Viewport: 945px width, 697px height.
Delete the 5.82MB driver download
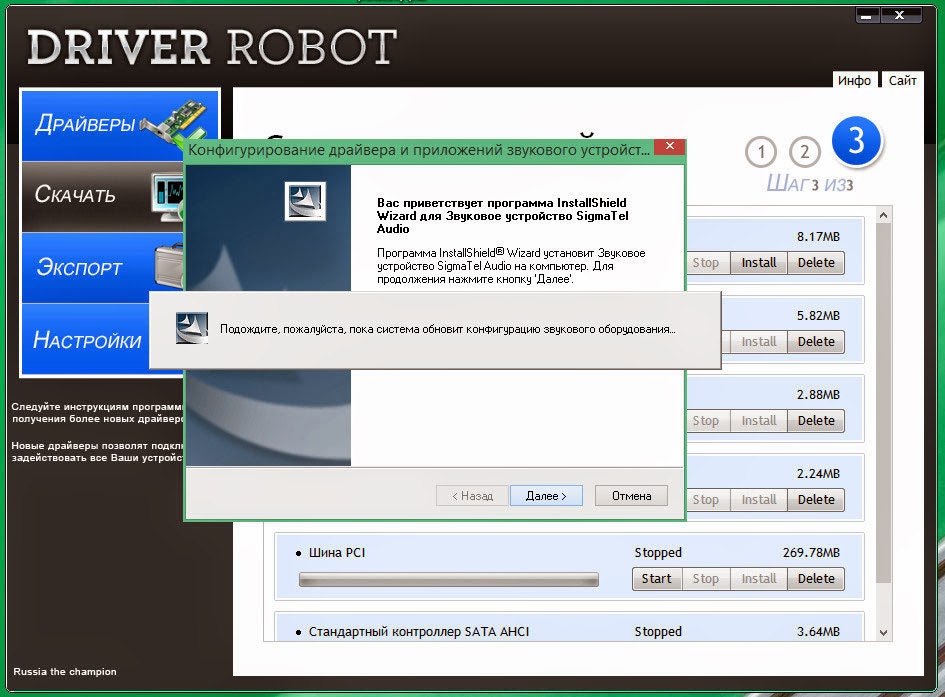point(816,342)
